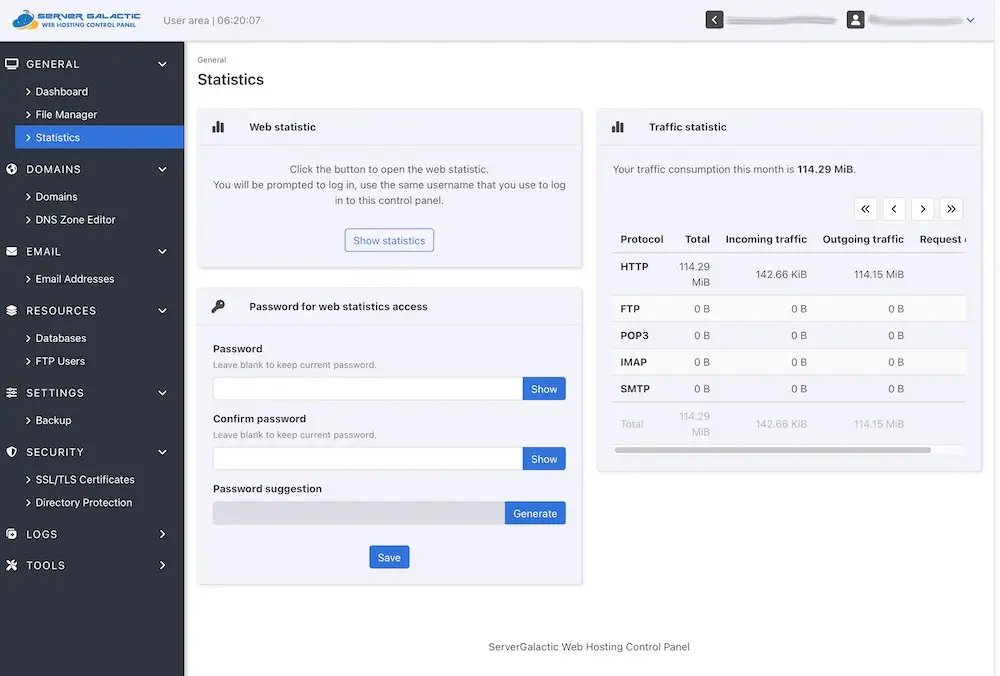The image size is (1000, 676).
Task: Click the traffic table horizontal scrollbar
Action: (x=772, y=450)
